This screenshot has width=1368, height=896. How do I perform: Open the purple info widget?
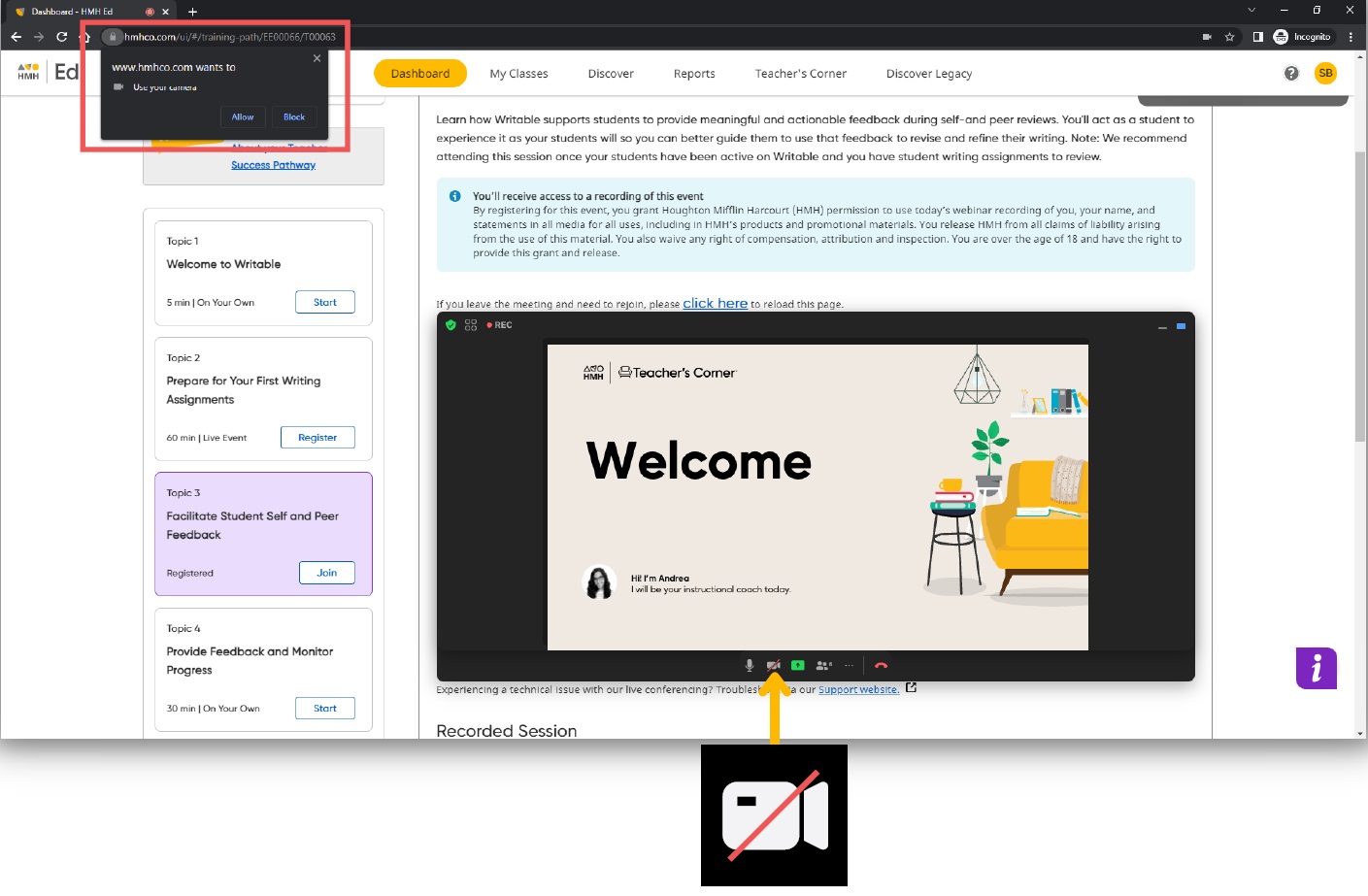point(1316,669)
